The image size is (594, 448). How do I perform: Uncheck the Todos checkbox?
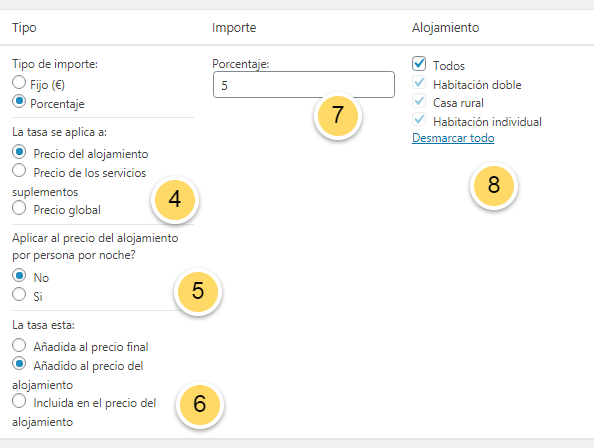(419, 64)
